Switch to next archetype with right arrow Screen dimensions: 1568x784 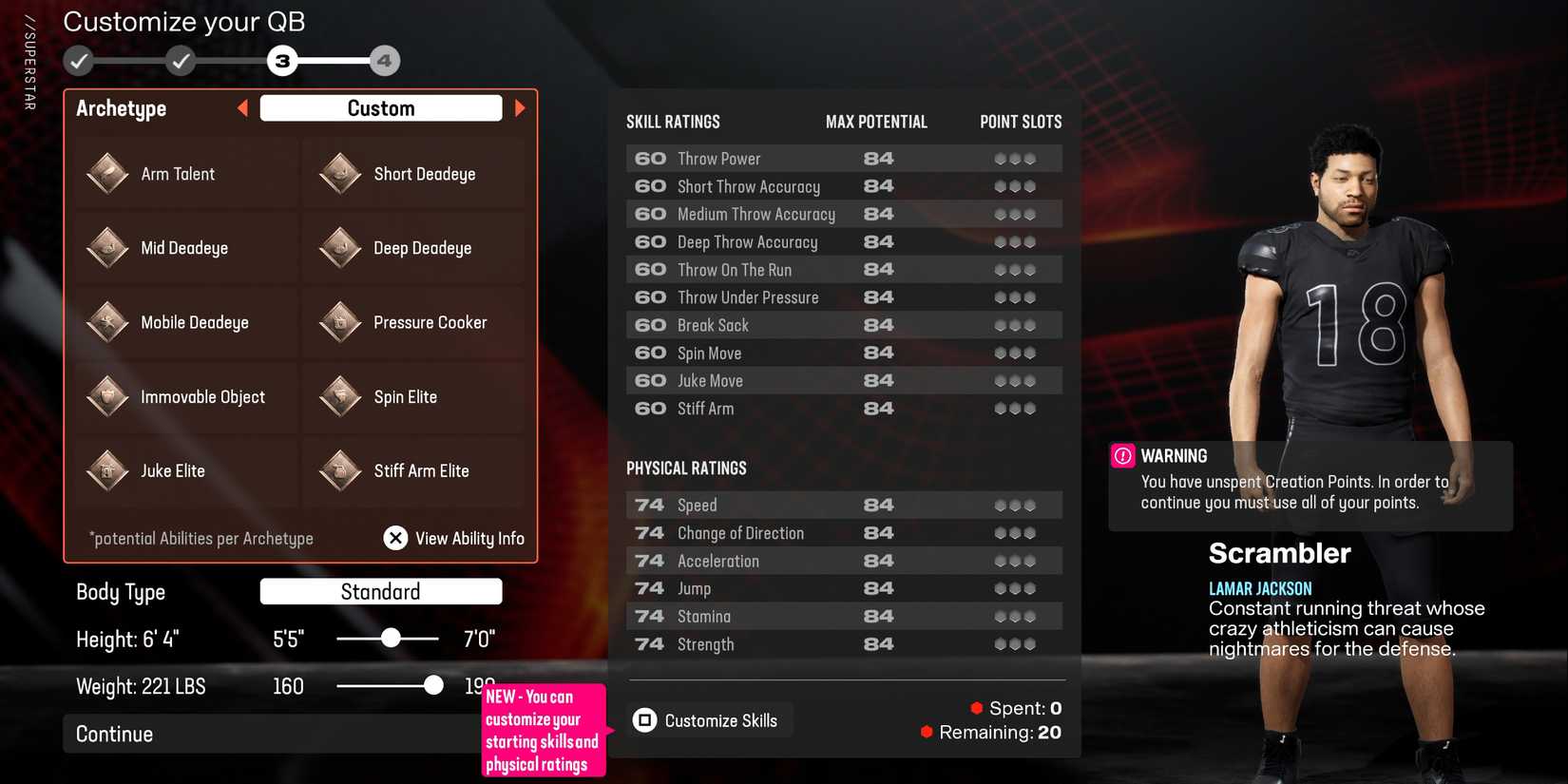520,108
